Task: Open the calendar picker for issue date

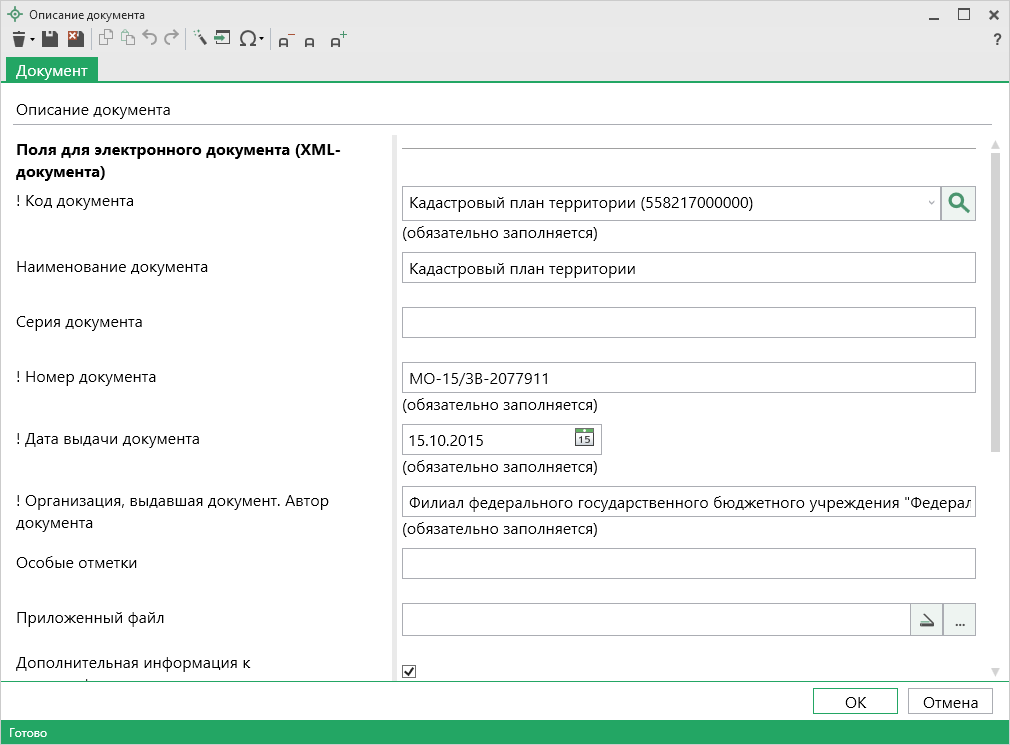Action: (584, 438)
